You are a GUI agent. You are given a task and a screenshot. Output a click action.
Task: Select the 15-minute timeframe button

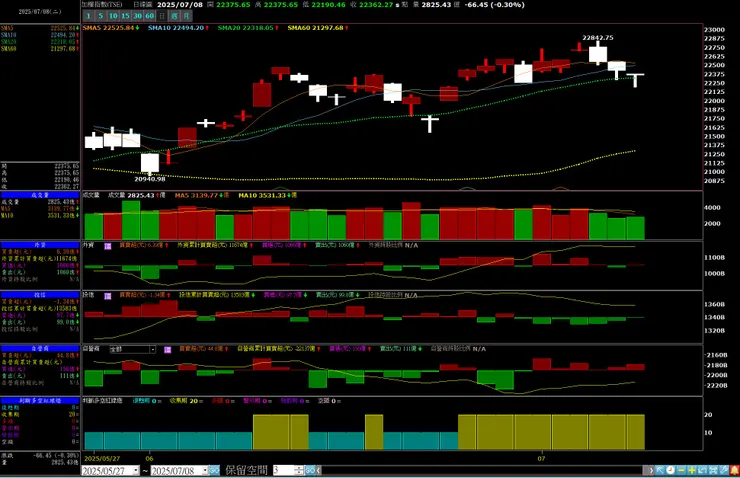[x=125, y=16]
